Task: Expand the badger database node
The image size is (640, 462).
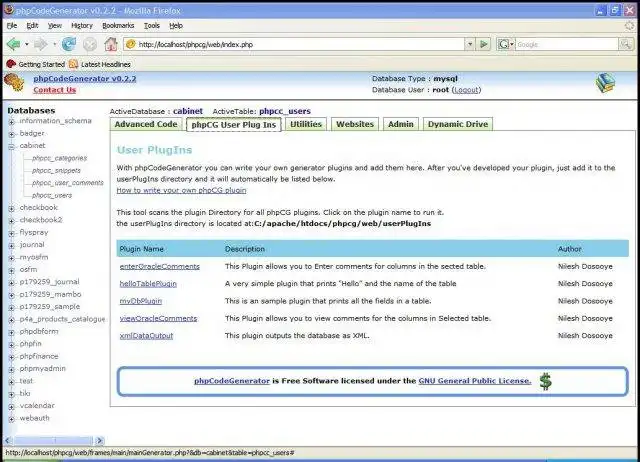Action: (x=11, y=134)
